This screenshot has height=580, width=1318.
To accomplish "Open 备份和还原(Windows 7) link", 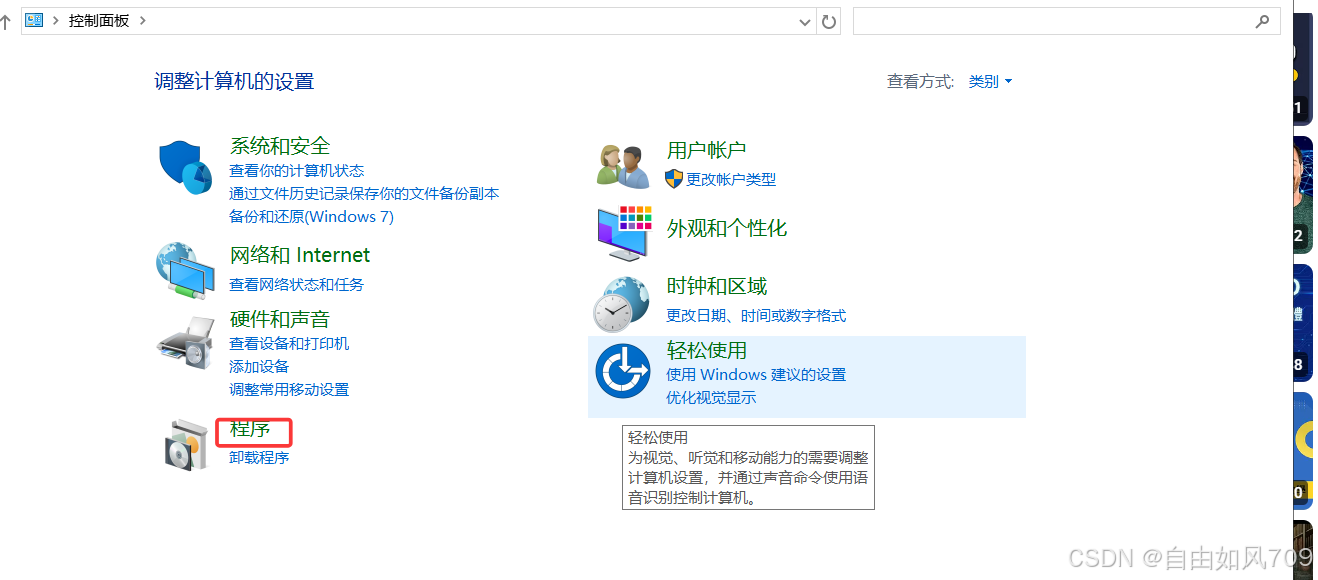I will pos(311,217).
